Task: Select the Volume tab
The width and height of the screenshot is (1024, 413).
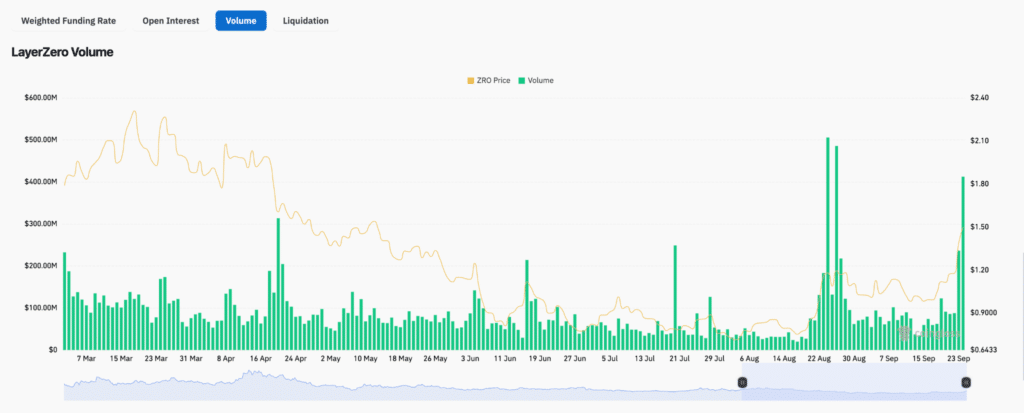Action: click(241, 21)
